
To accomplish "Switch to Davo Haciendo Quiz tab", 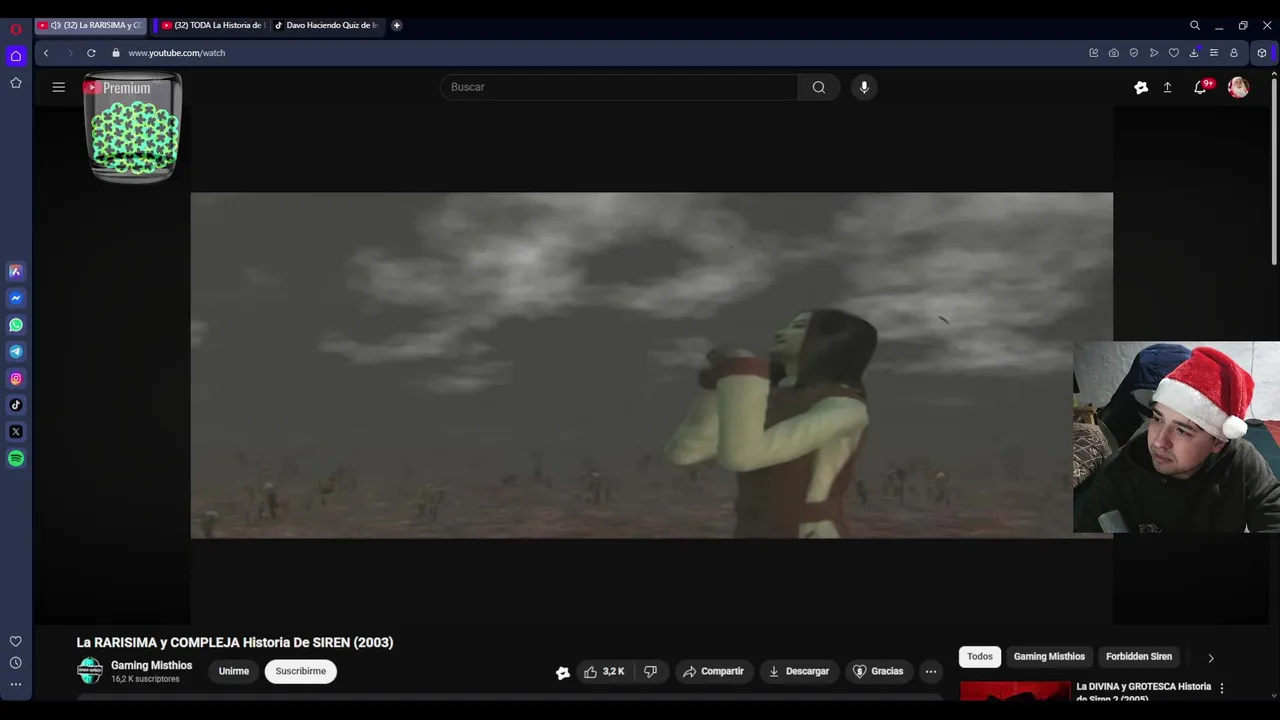I will [x=327, y=25].
